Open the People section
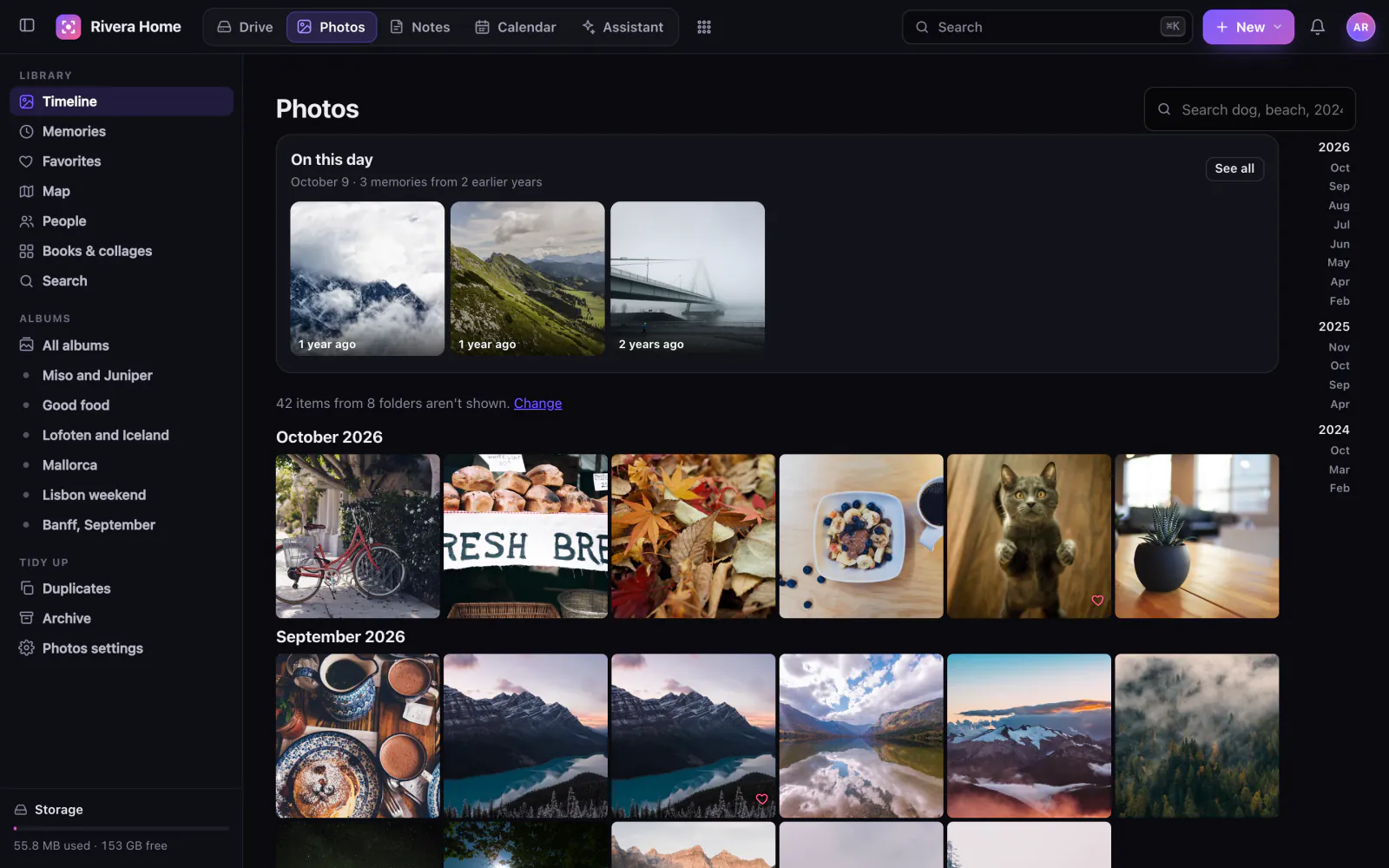This screenshot has height=868, width=1389. 122,221
